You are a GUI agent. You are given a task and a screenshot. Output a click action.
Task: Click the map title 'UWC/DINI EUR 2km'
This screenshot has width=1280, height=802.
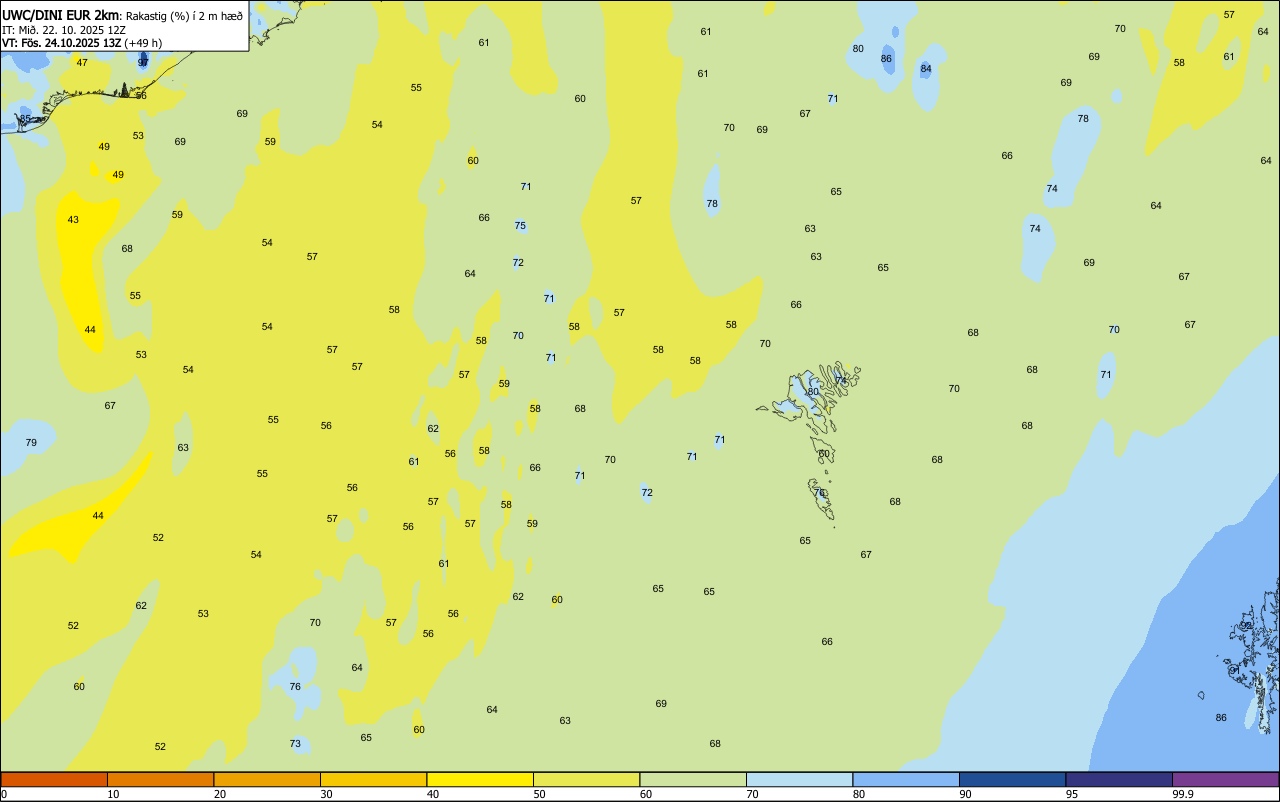tap(61, 15)
